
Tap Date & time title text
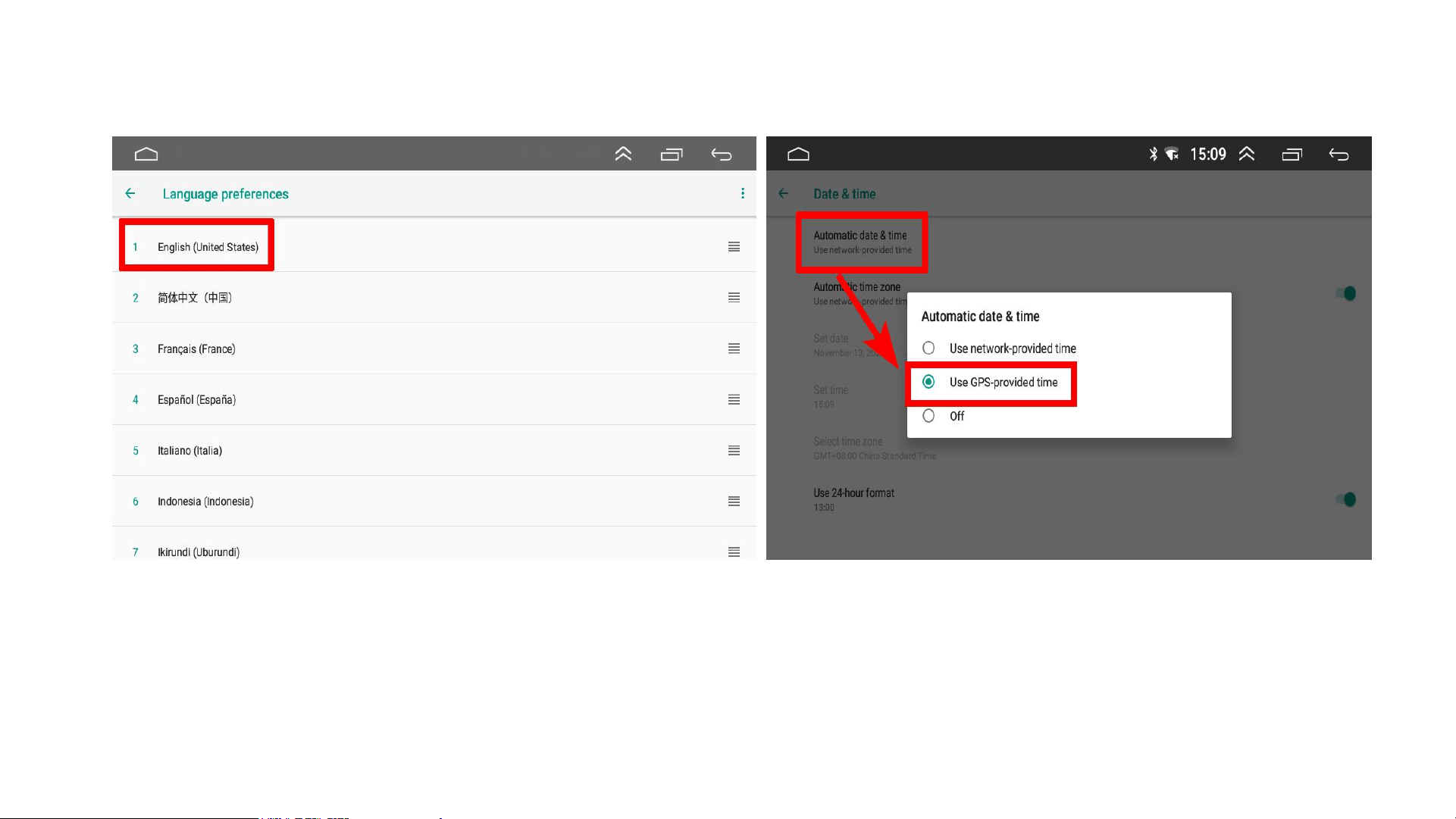click(x=844, y=194)
